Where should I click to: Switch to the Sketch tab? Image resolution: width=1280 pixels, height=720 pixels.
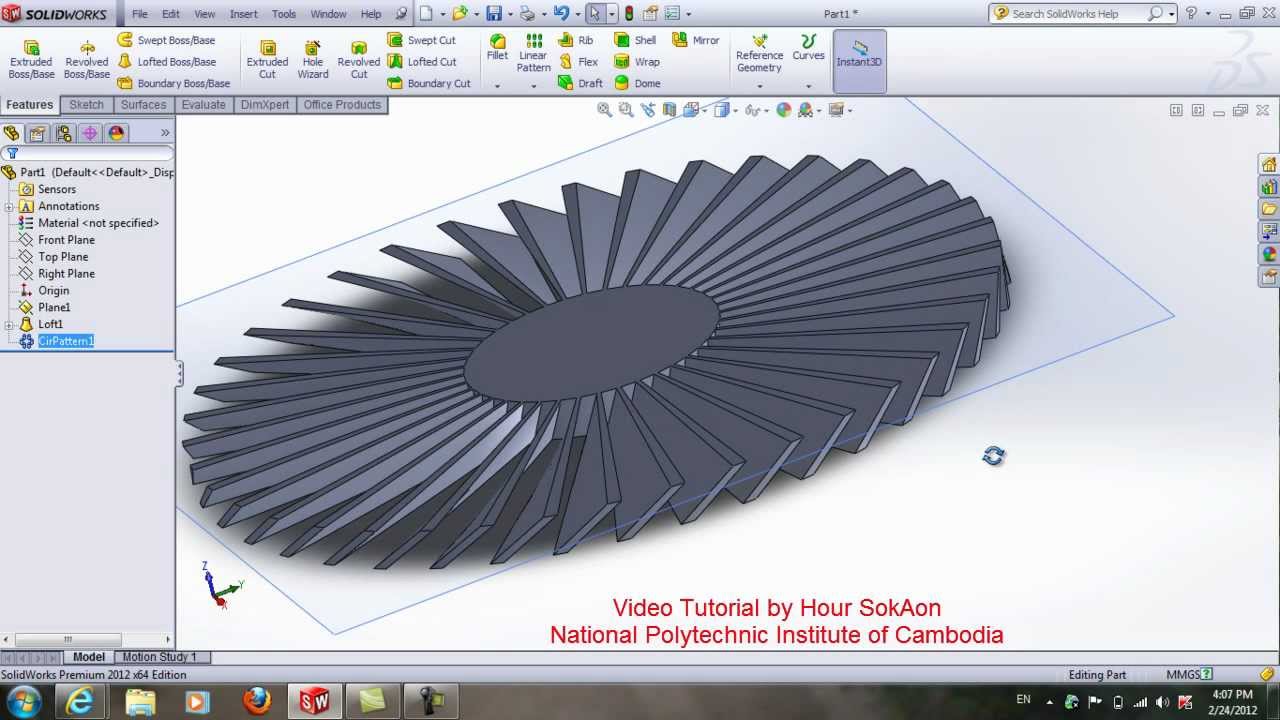[x=87, y=105]
